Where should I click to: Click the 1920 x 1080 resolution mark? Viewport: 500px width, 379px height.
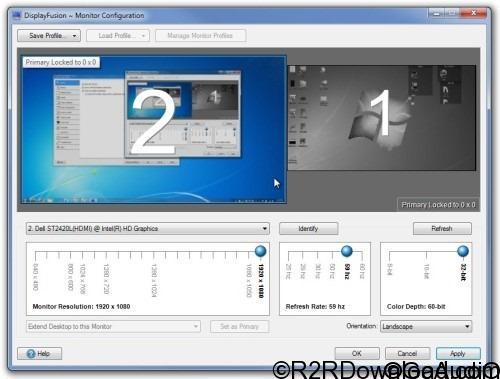tap(261, 281)
